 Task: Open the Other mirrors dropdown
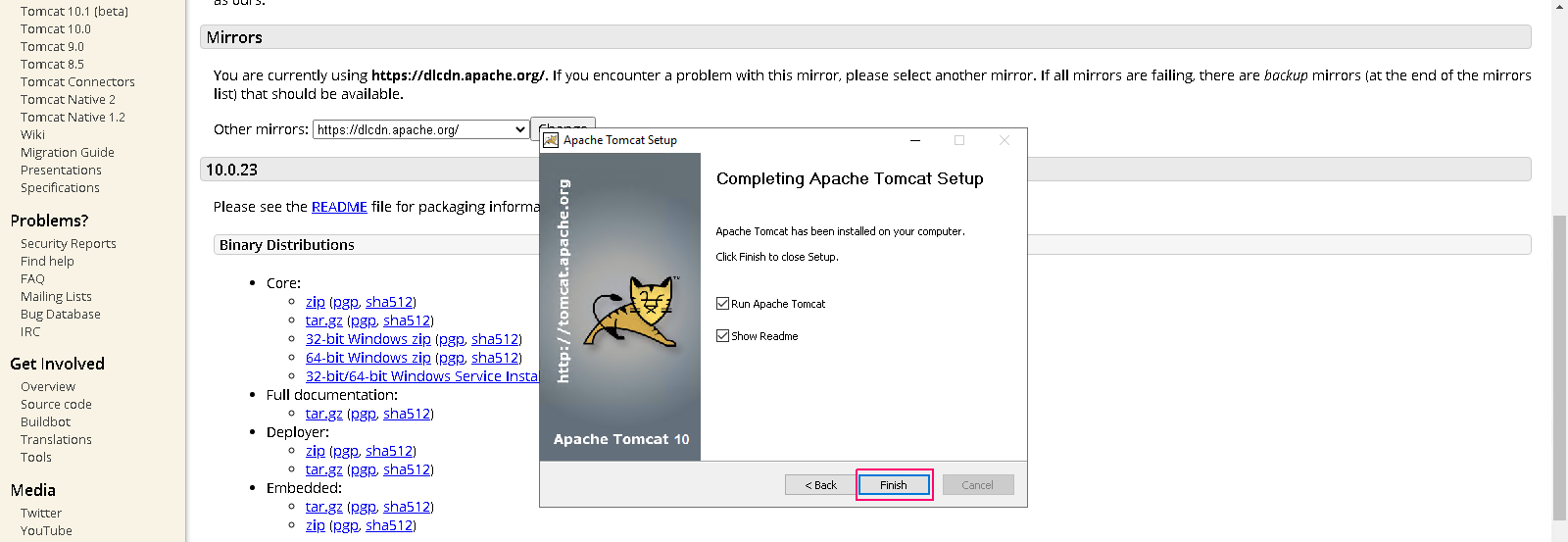tap(420, 129)
